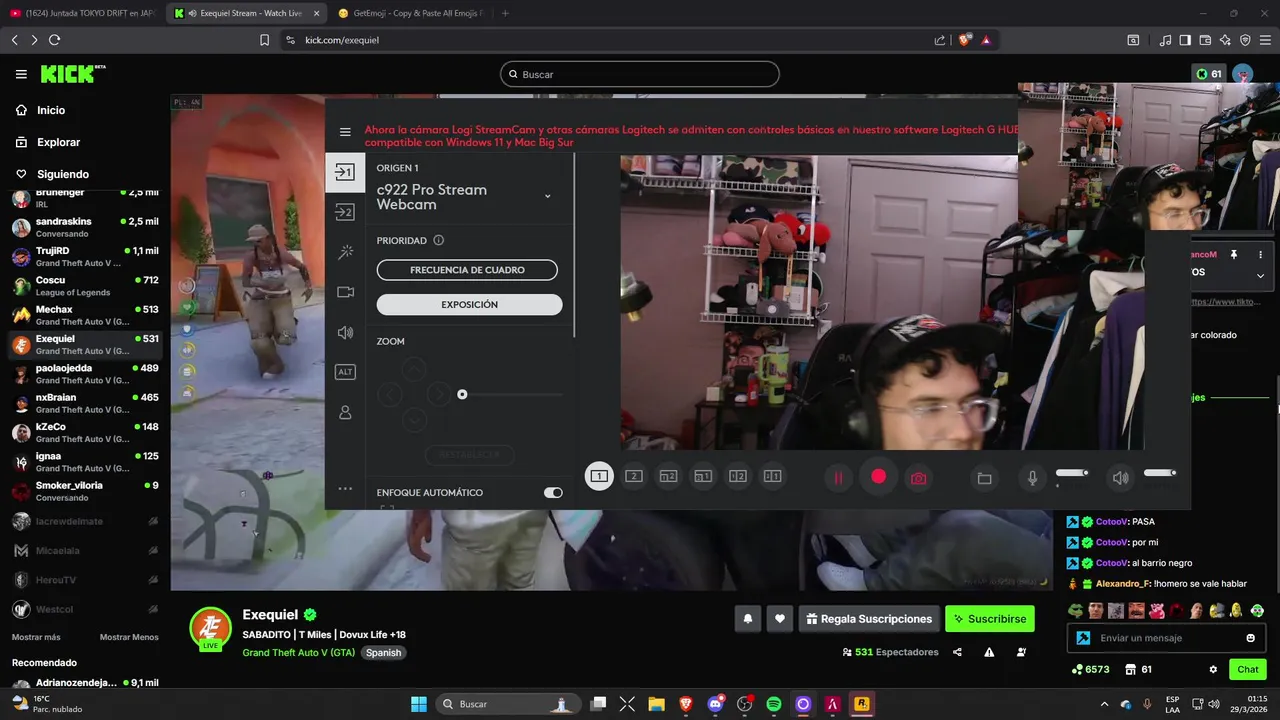Mute the speaker output in Logi Capture

click(1120, 478)
